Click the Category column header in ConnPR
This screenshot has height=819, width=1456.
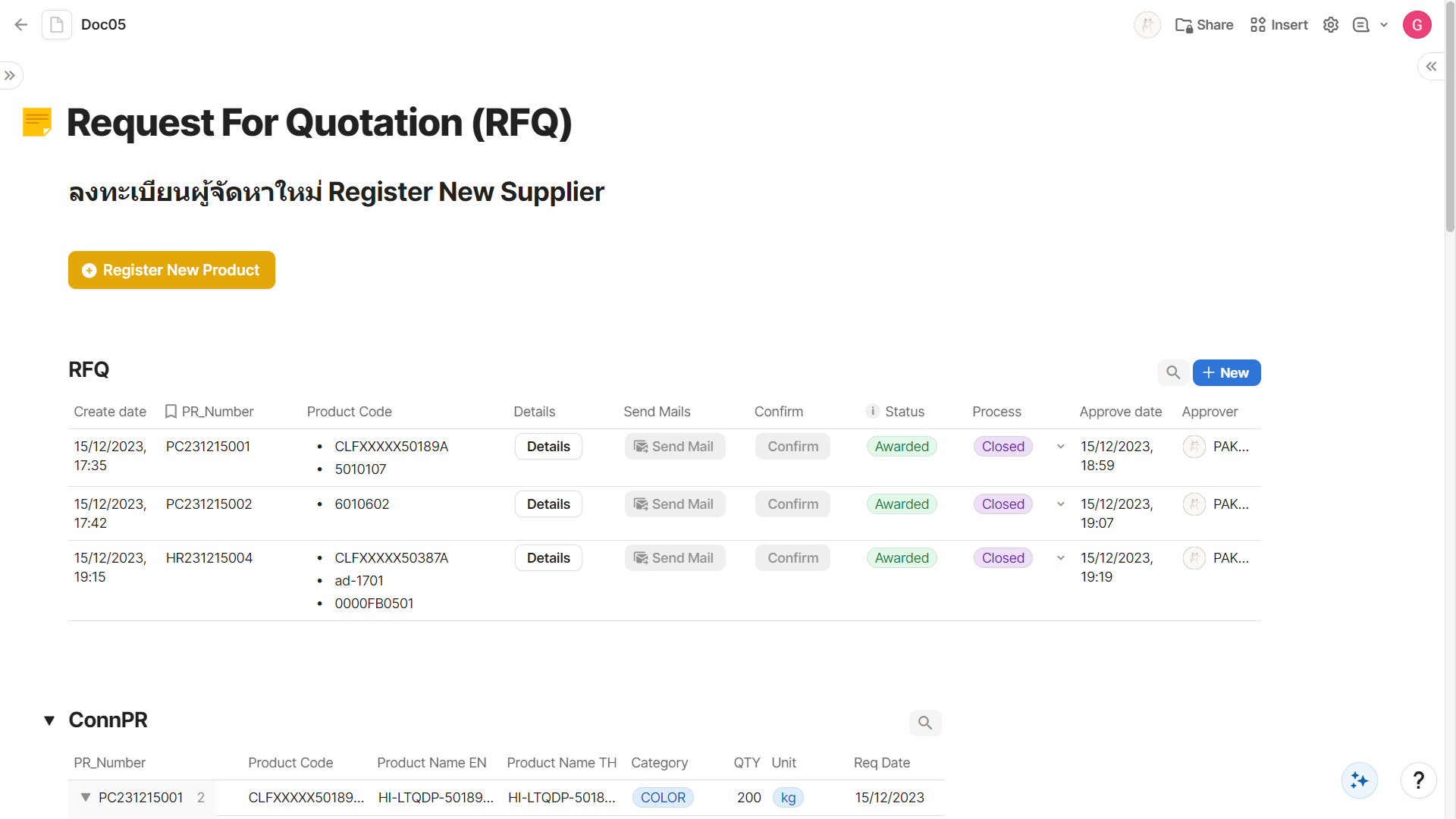[x=659, y=763]
